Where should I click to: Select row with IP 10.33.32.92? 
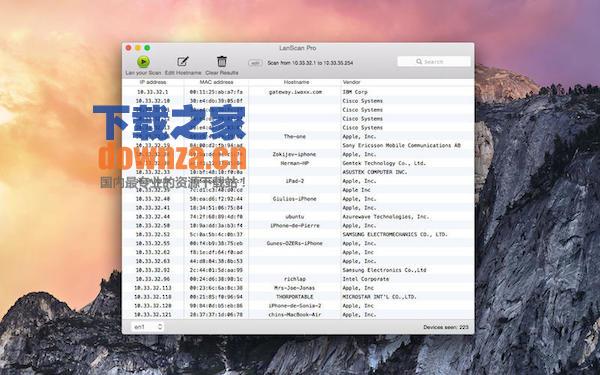pyautogui.click(x=298, y=270)
